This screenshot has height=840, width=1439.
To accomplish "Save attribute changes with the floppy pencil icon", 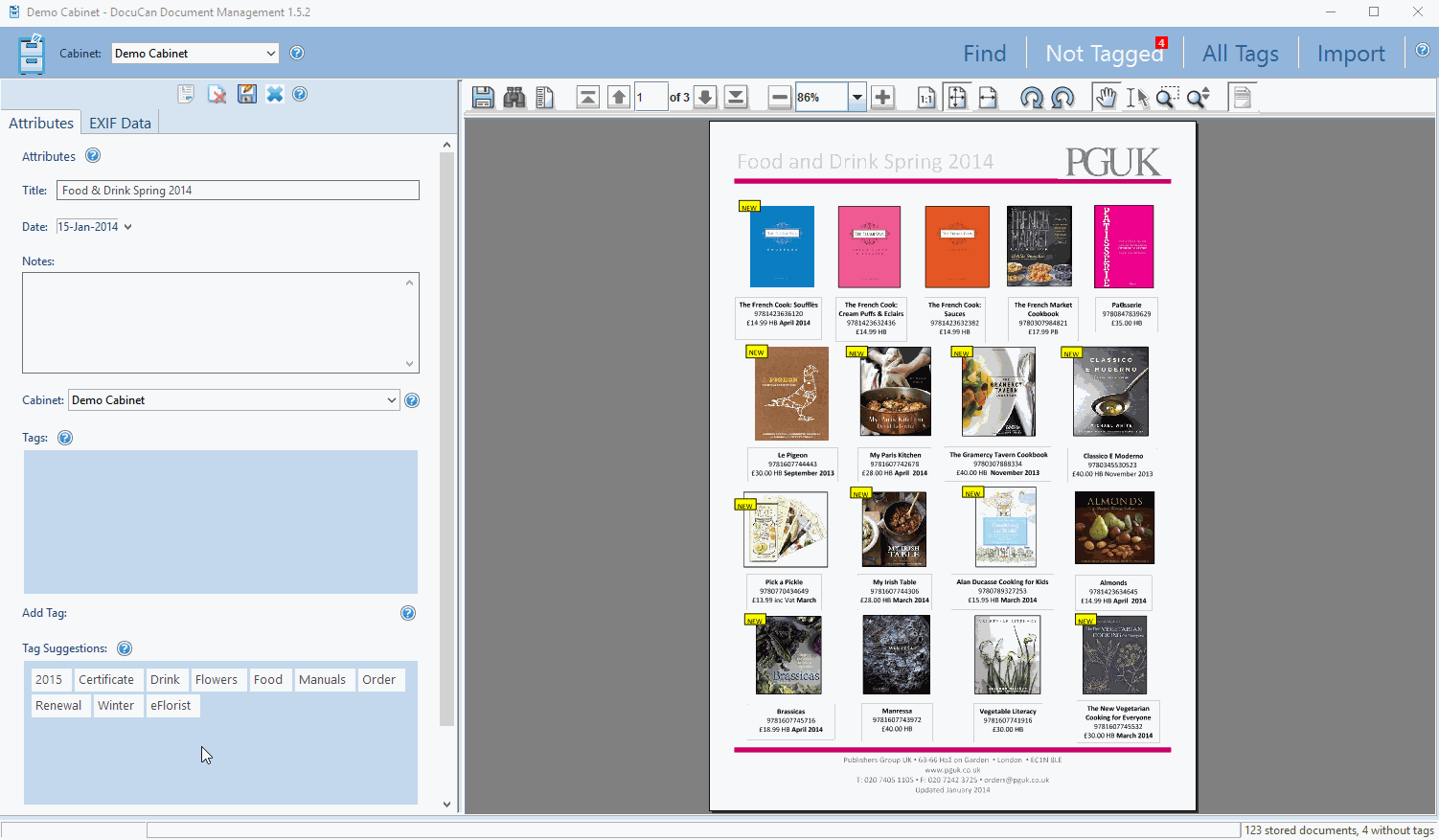I will [247, 94].
